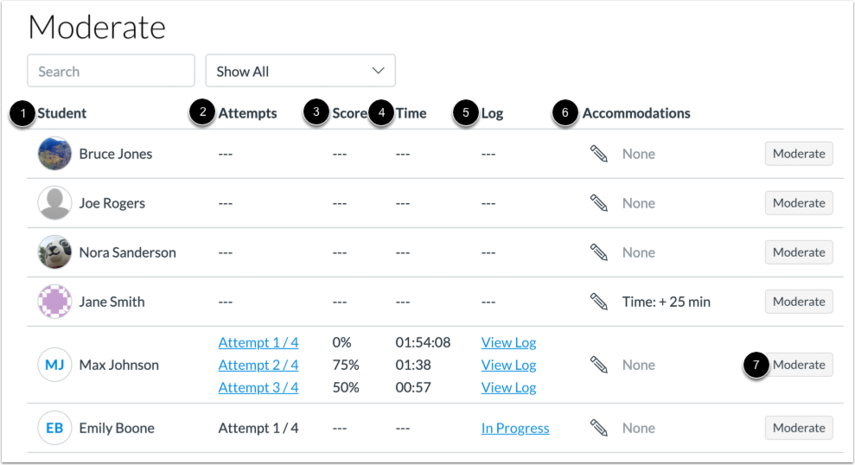Screen dimensions: 855x465
Task: Open Max Johnson's accommodations pencil icon
Action: [599, 365]
